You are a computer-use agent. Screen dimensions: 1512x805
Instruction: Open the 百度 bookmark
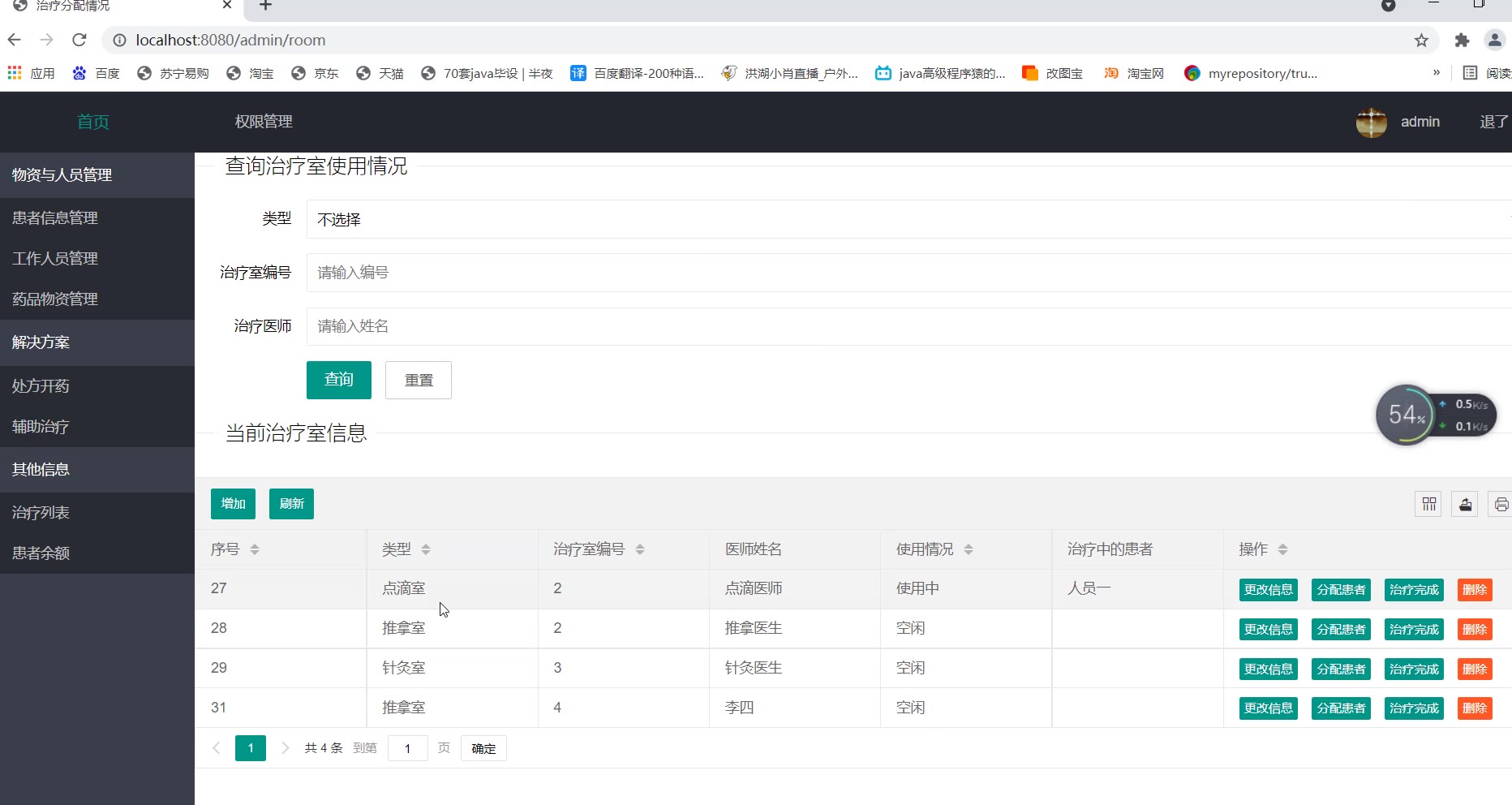(x=96, y=73)
